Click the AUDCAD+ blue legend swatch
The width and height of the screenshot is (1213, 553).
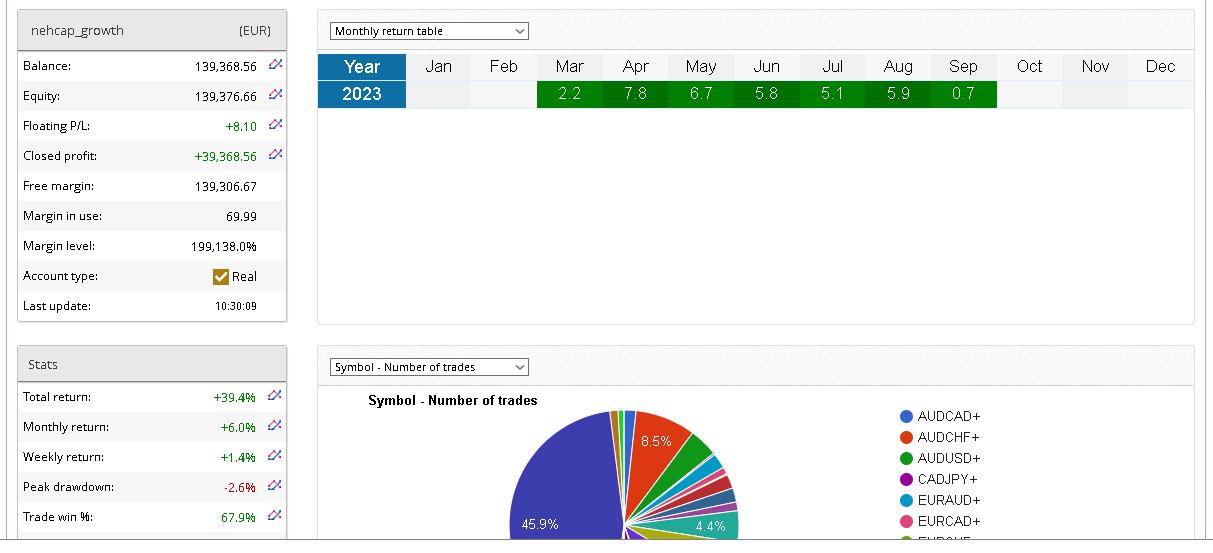pyautogui.click(x=906, y=416)
